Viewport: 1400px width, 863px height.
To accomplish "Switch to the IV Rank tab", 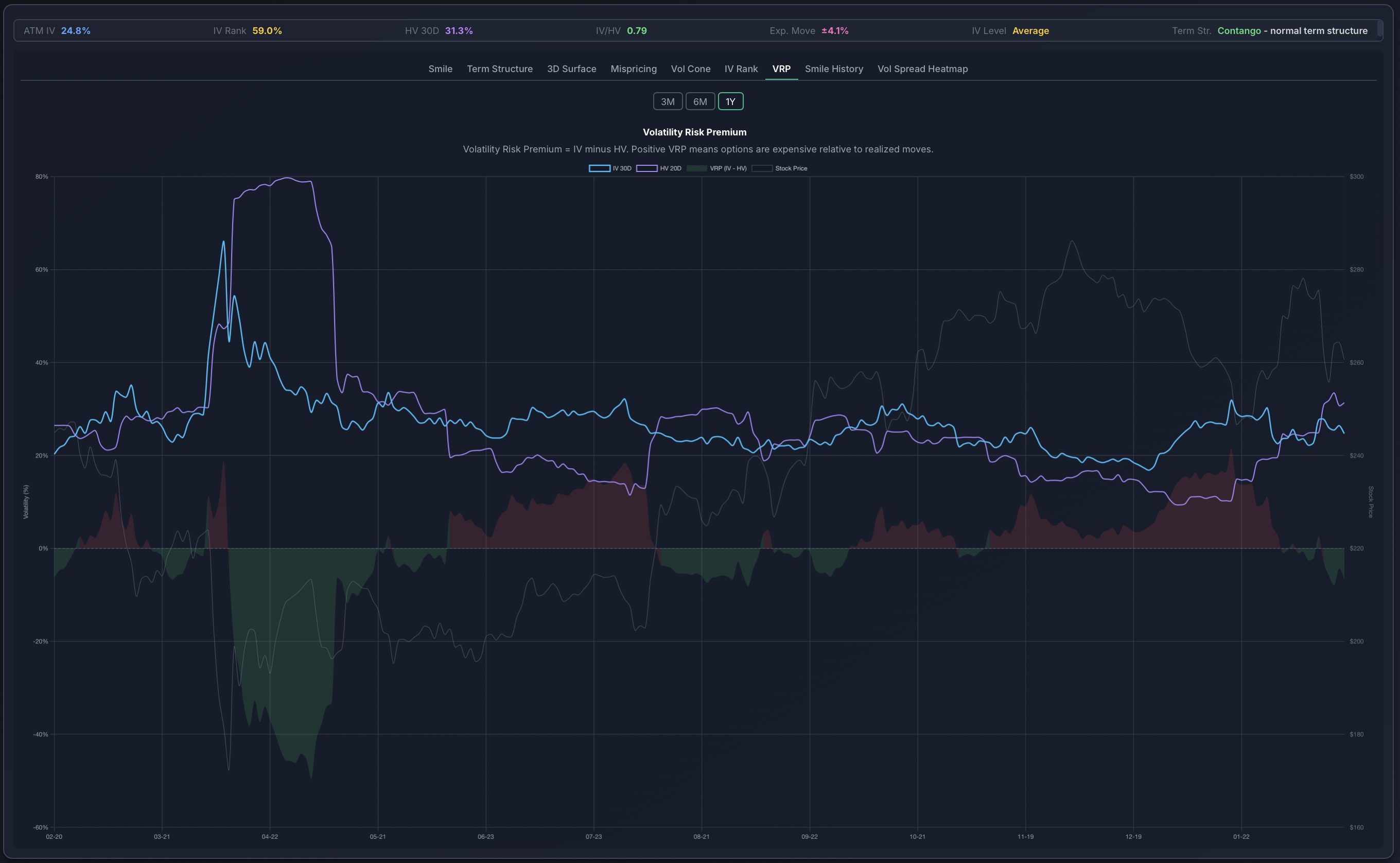I will tap(741, 68).
